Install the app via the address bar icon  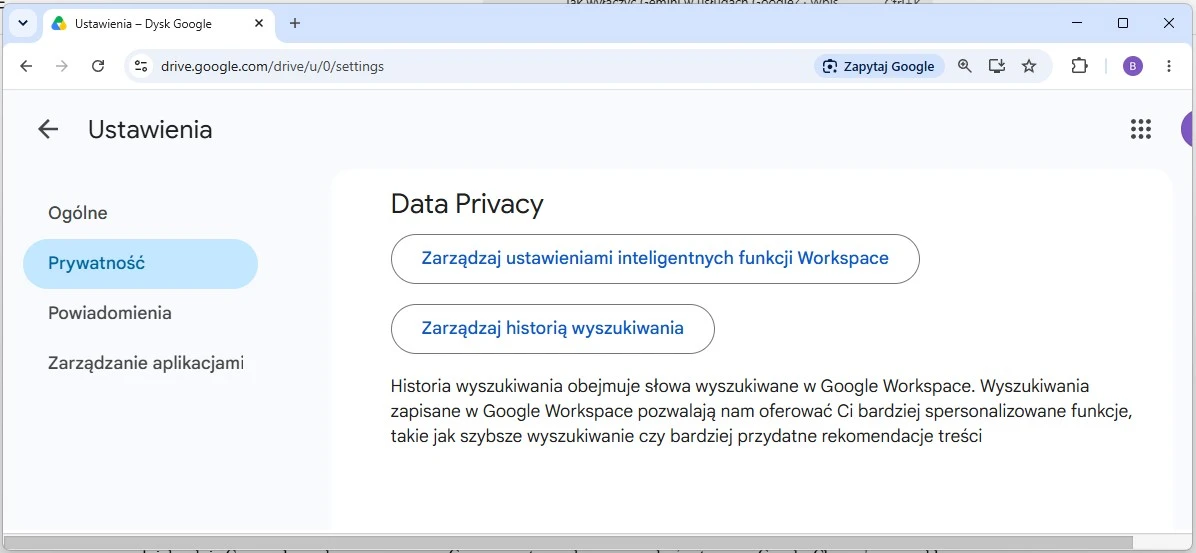pyautogui.click(x=997, y=66)
